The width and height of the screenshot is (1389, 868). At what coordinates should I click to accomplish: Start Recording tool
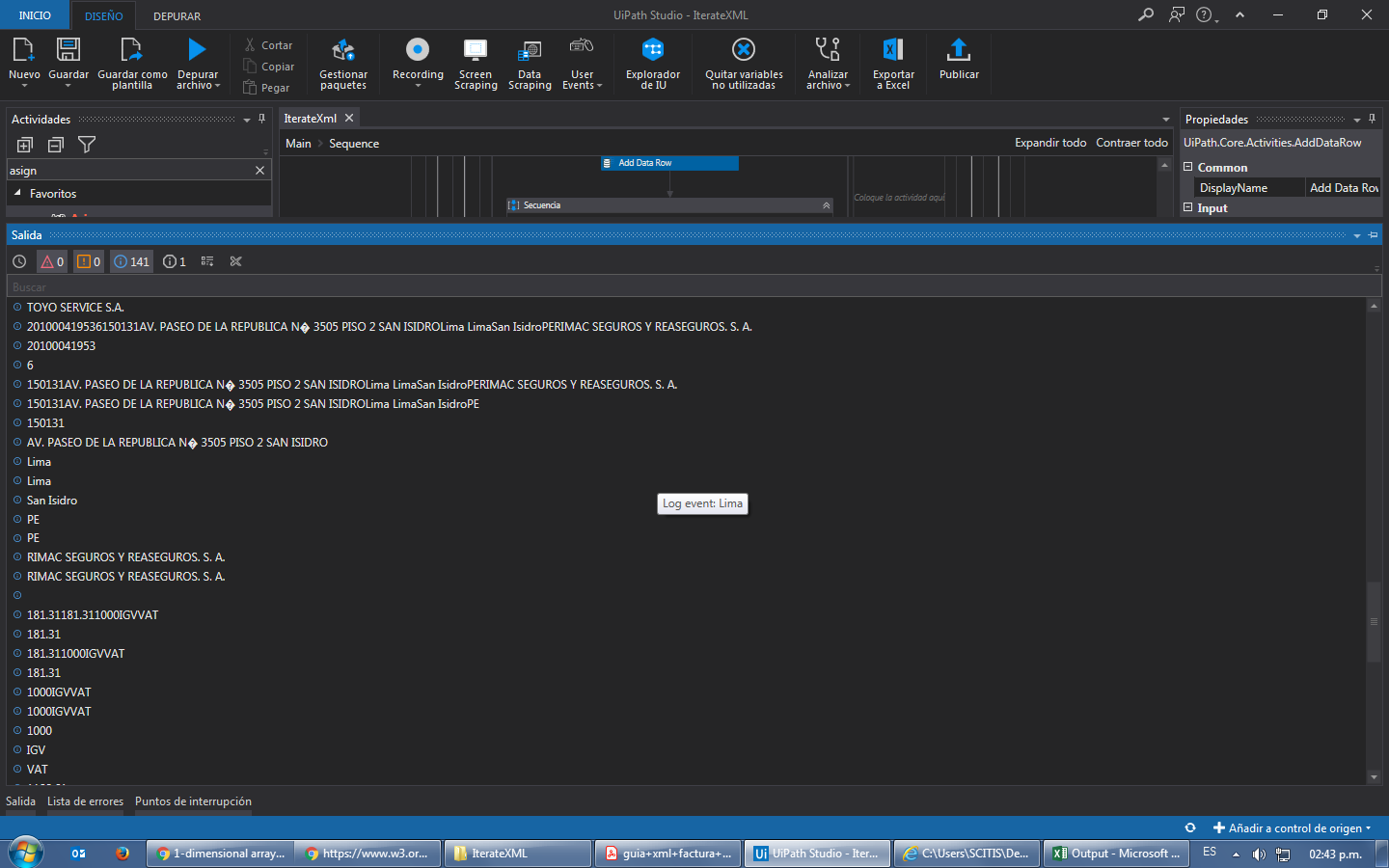click(x=418, y=63)
